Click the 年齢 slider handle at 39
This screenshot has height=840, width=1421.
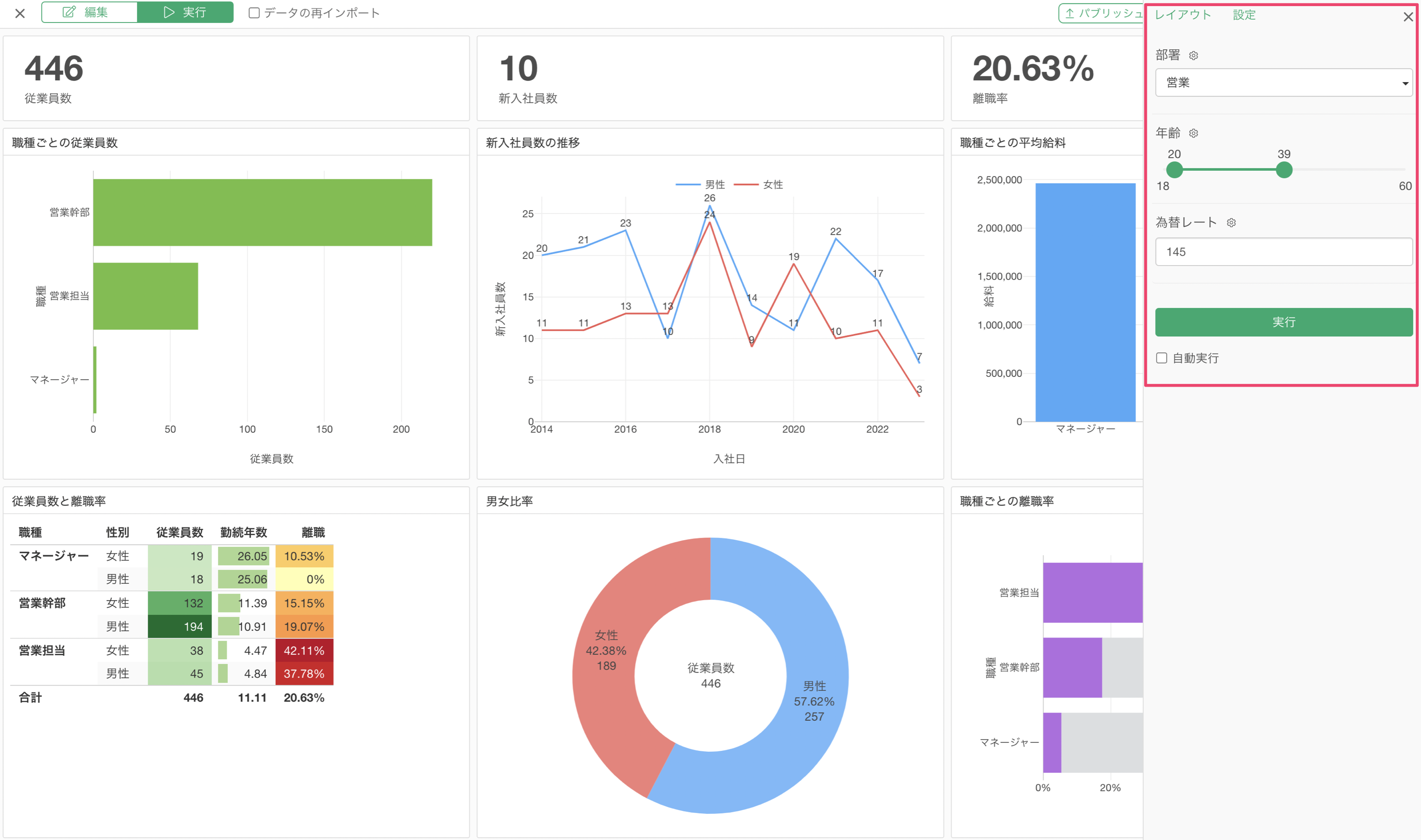pos(1283,169)
